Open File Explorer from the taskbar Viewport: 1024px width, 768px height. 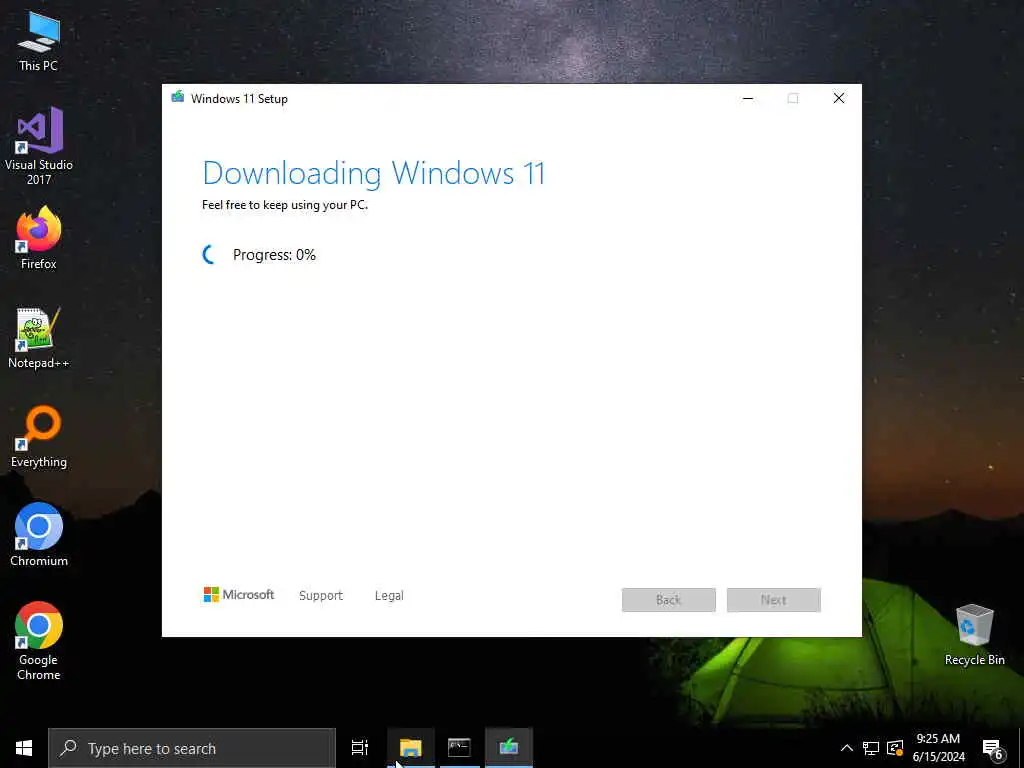[411, 748]
